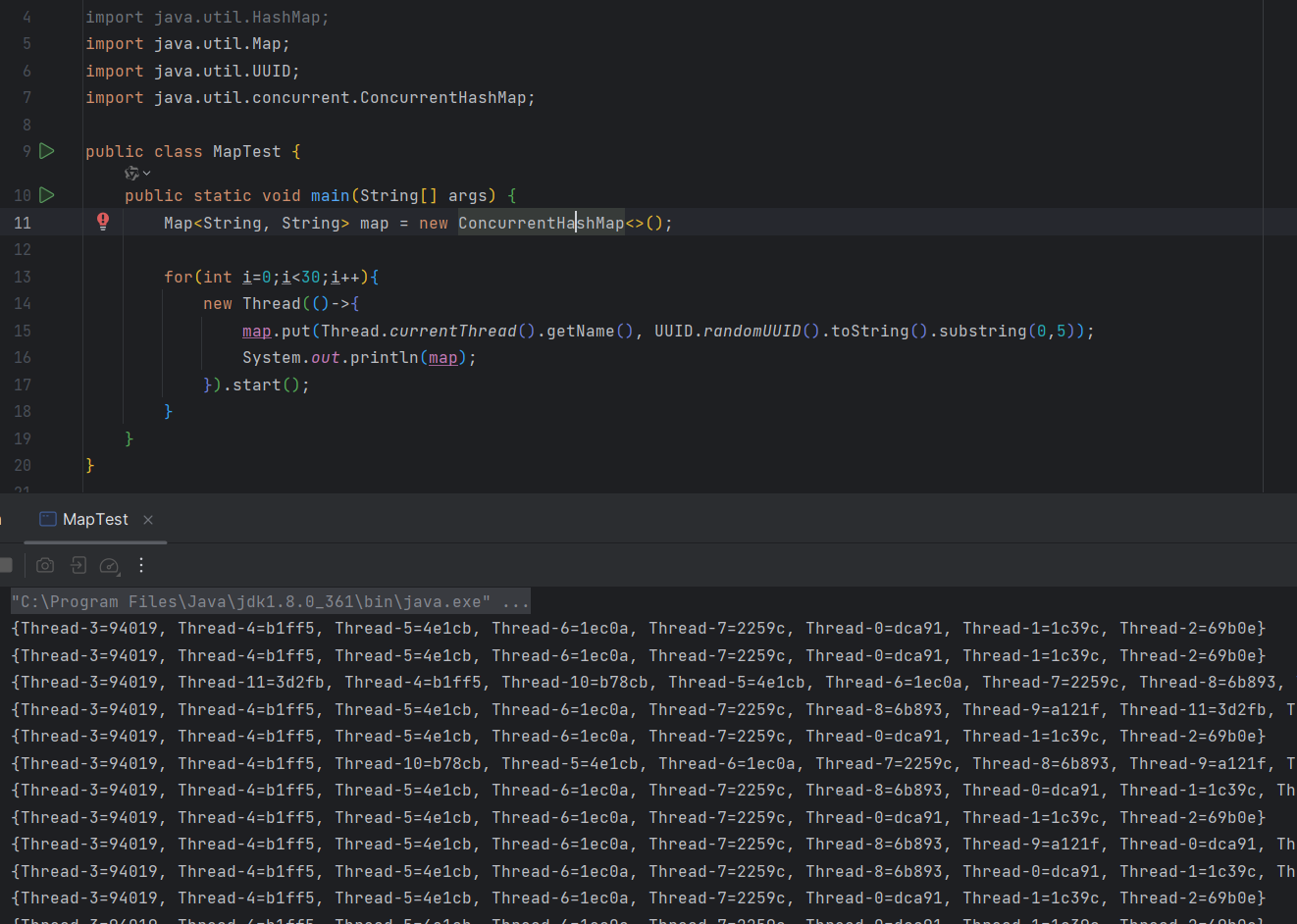
Task: Click the console icon on MapTest tab
Action: coord(48,520)
